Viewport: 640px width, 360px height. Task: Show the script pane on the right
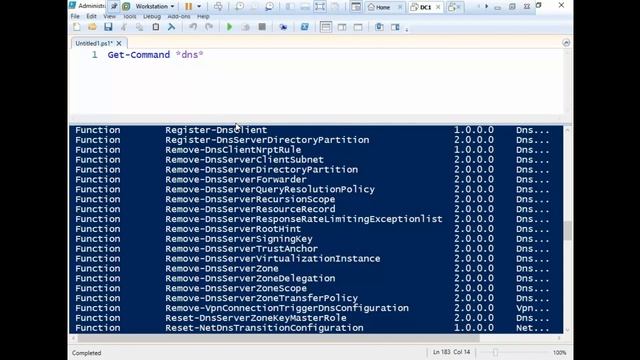click(342, 27)
